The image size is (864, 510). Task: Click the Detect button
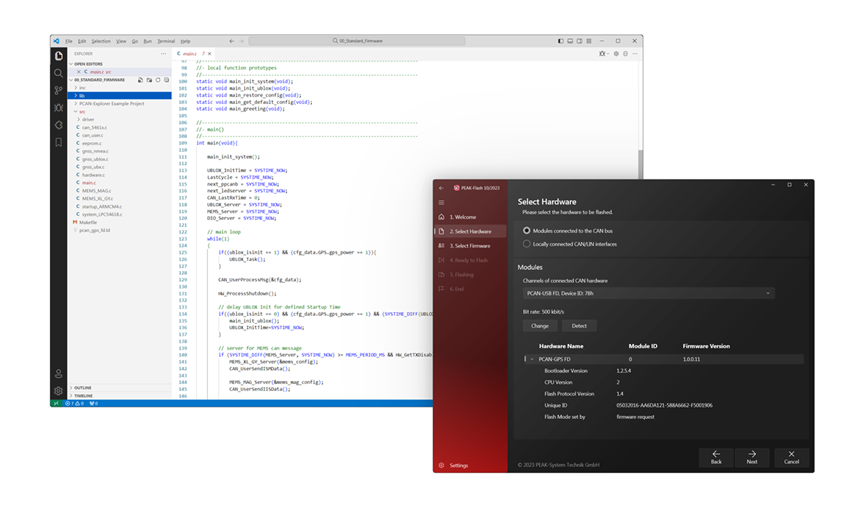(579, 326)
